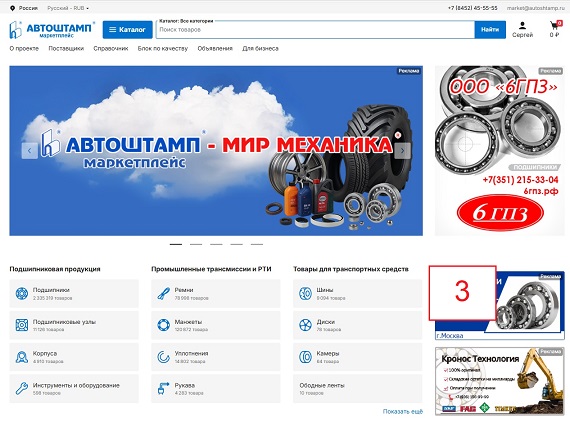
Task: Open the Блок по качеству menu item
Action: pyautogui.click(x=163, y=48)
